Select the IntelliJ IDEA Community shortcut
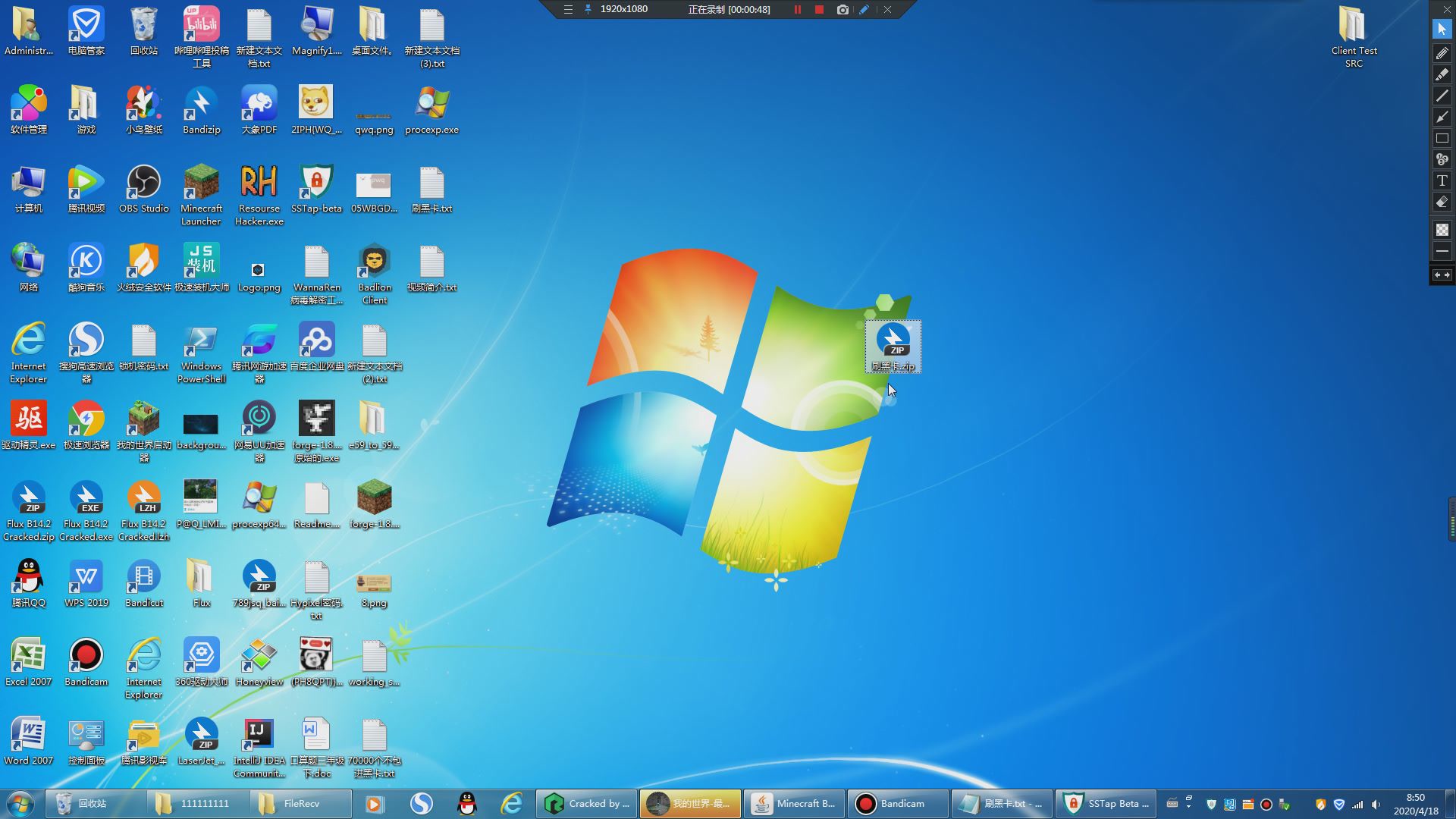Viewport: 1456px width, 819px height. 259,748
